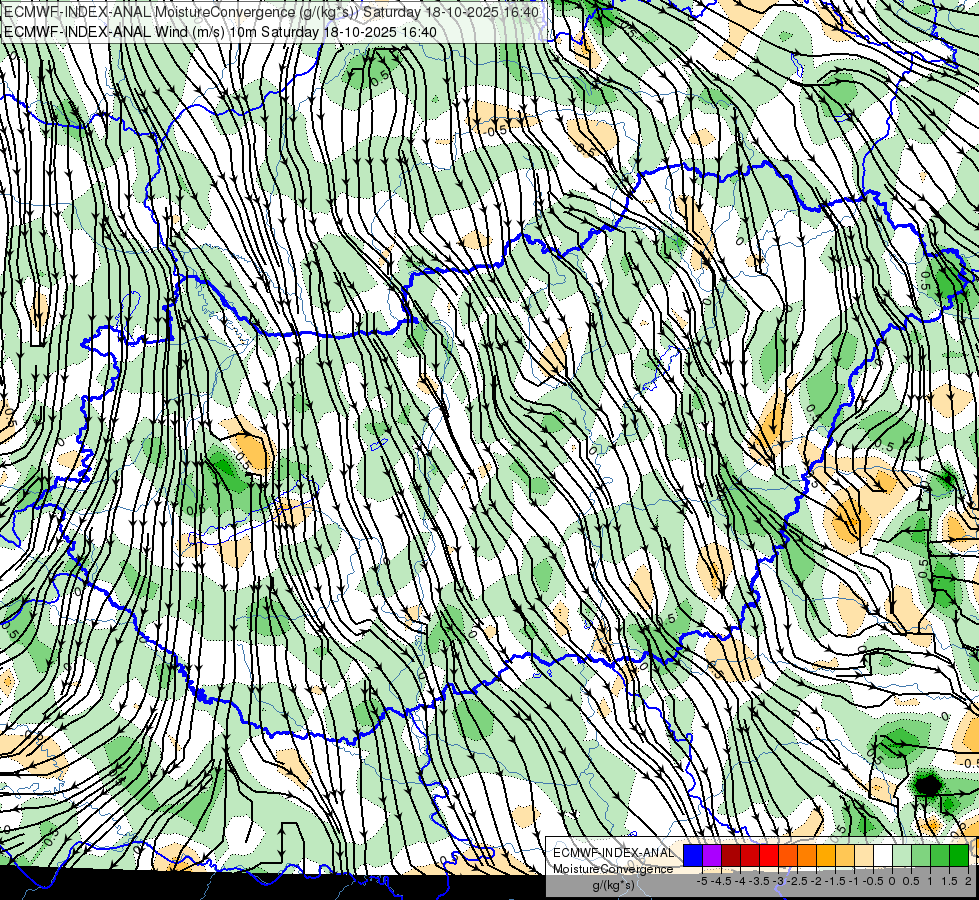Click the Wind 10m title line
The height and width of the screenshot is (900, 979).
click(219, 32)
